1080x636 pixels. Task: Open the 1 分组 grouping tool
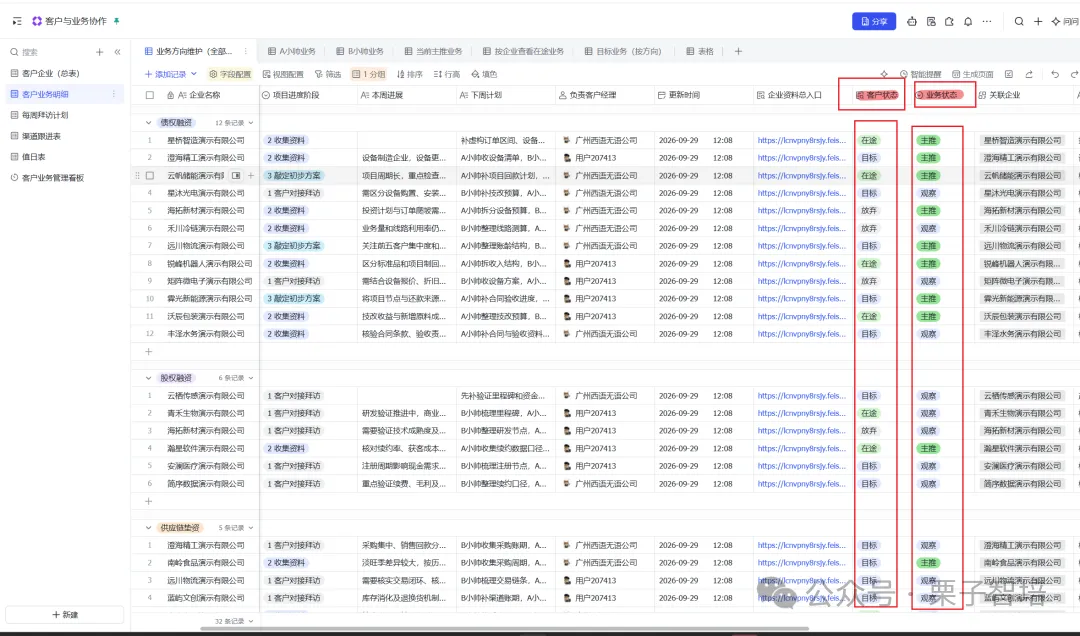click(368, 74)
